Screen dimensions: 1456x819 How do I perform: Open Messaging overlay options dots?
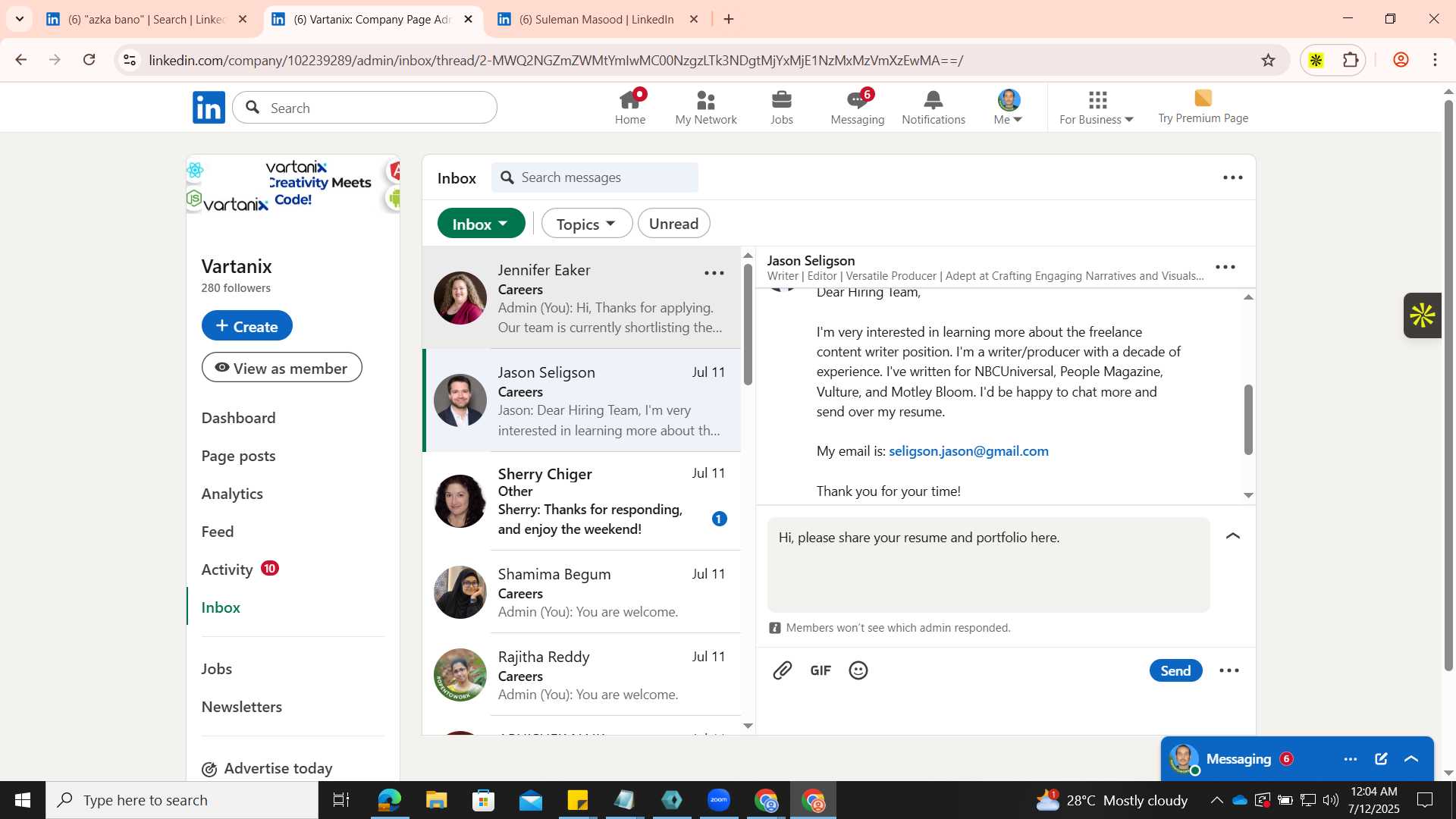[x=1351, y=759]
